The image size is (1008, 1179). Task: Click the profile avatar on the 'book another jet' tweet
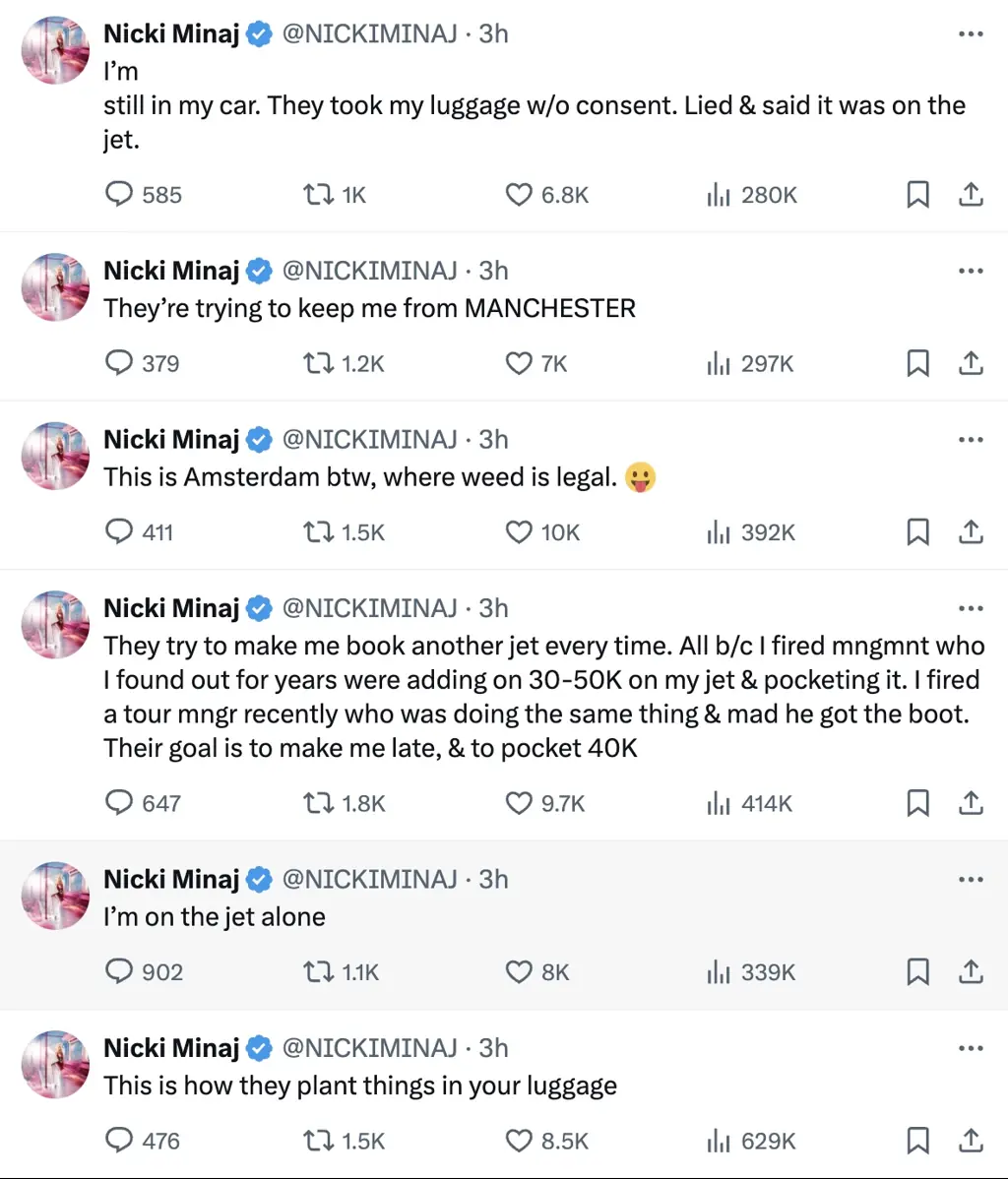(x=55, y=624)
